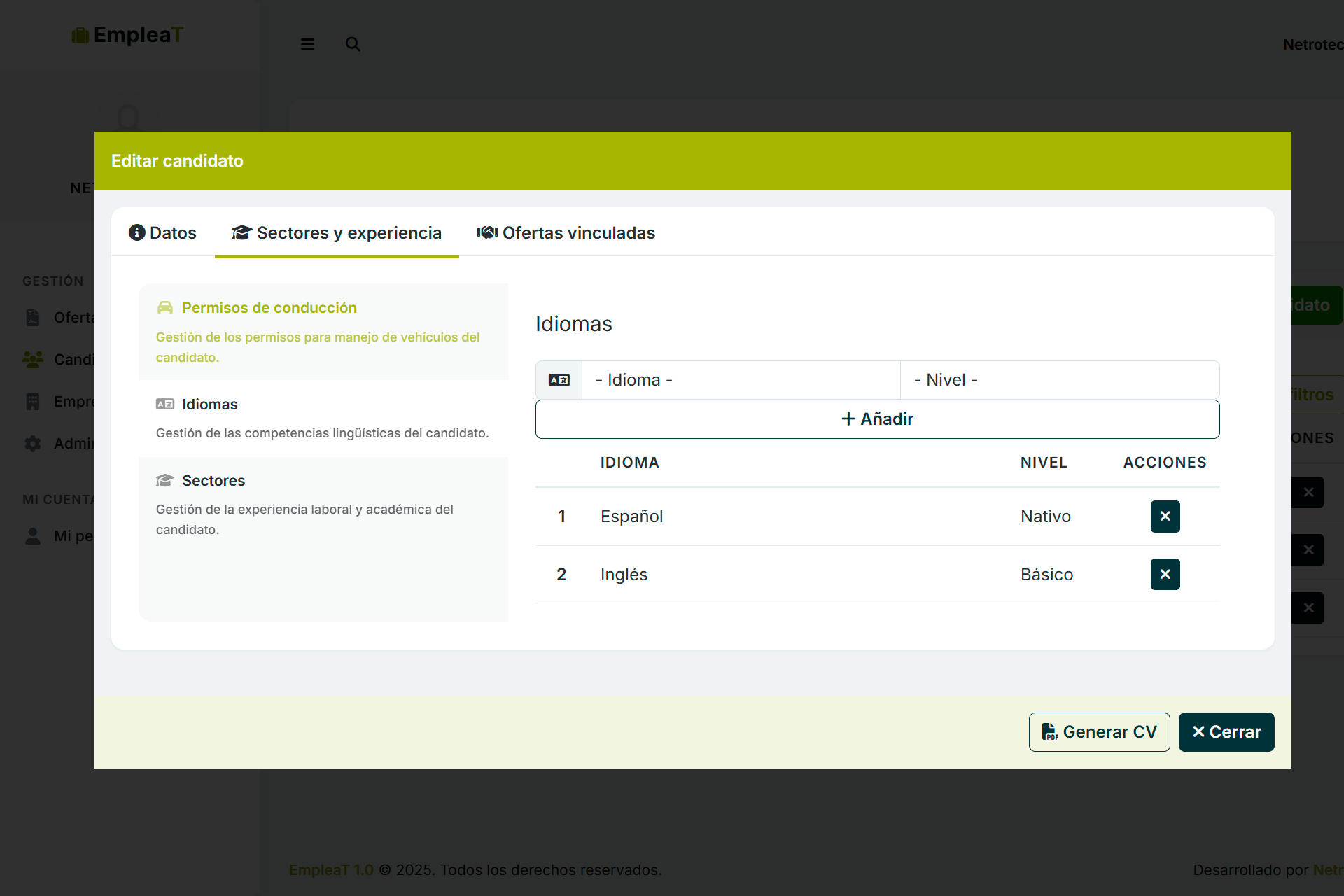
Task: Click the ACCIONES column header
Action: (x=1165, y=463)
